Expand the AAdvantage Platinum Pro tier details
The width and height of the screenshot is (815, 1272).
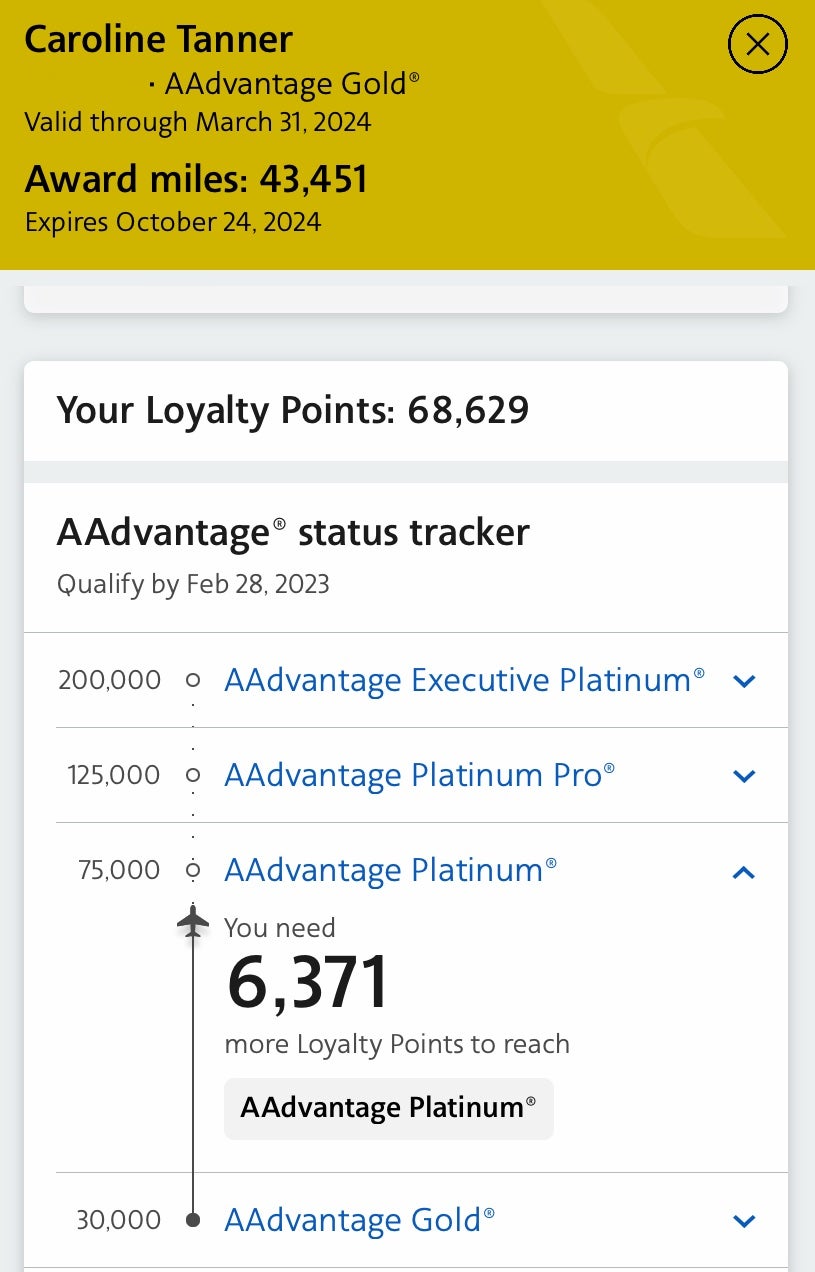coord(744,775)
